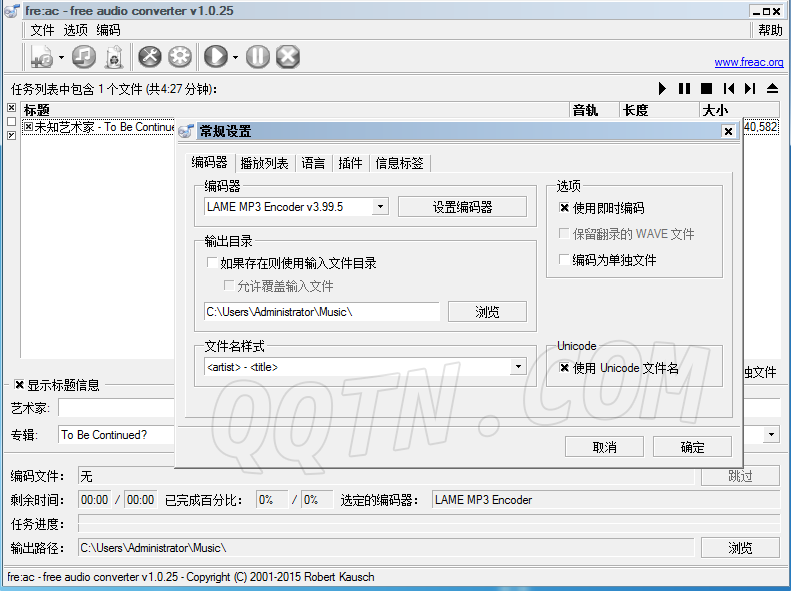
Task: Open the 文件名样式 pattern dropdown
Action: [x=518, y=367]
